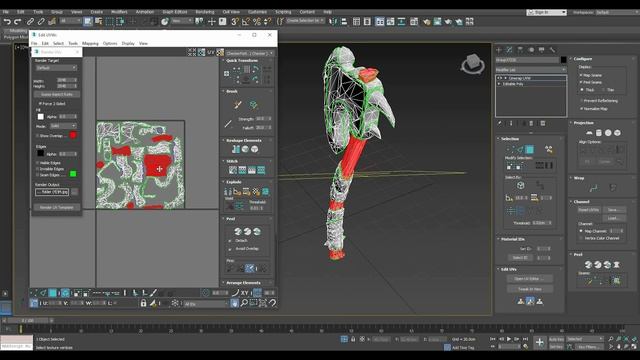Open Display menu in Edit UVWs

(x=128, y=43)
